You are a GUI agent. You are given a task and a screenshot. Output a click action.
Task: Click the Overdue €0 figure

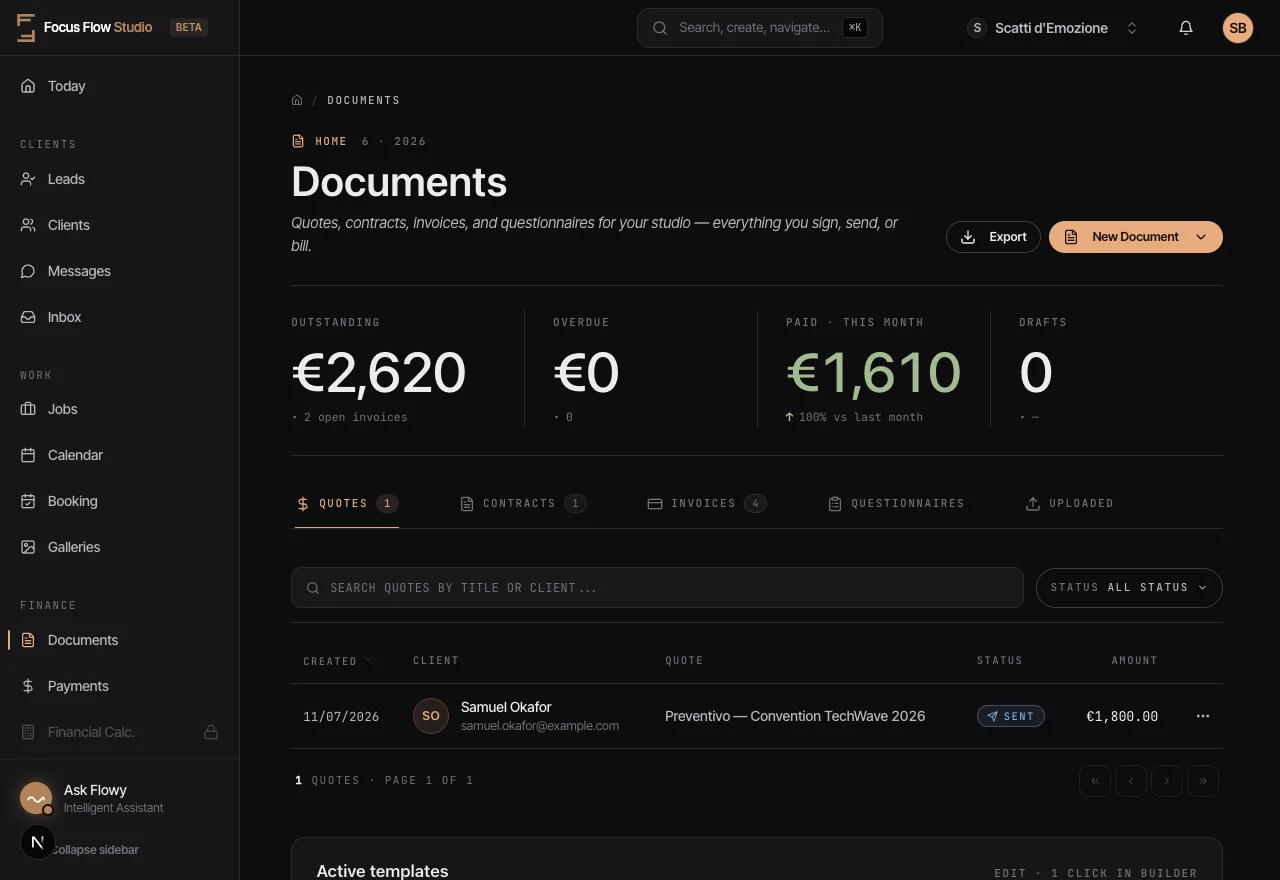(586, 372)
